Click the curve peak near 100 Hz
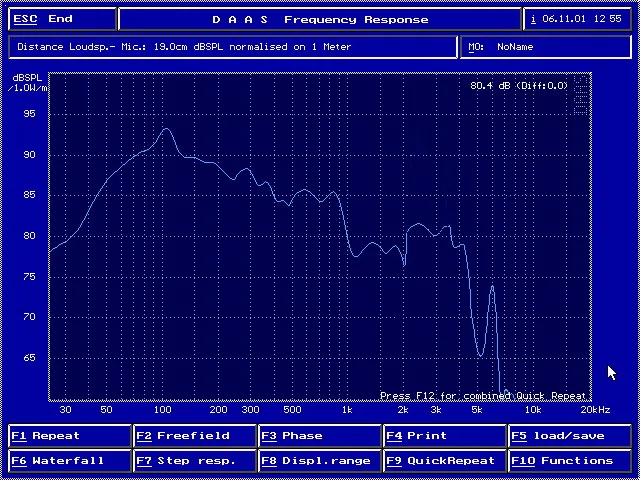Viewport: 640px width, 480px height. tap(165, 129)
